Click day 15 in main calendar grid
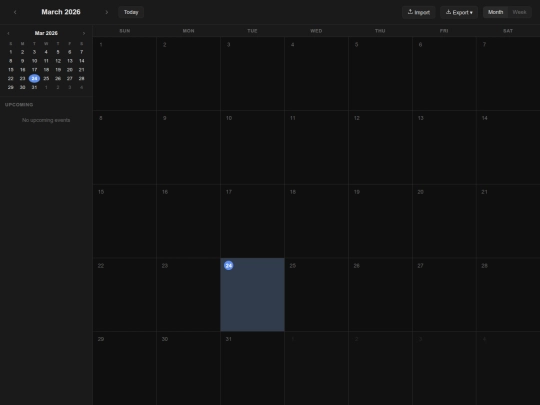Image resolution: width=540 pixels, height=405 pixels. click(125, 221)
